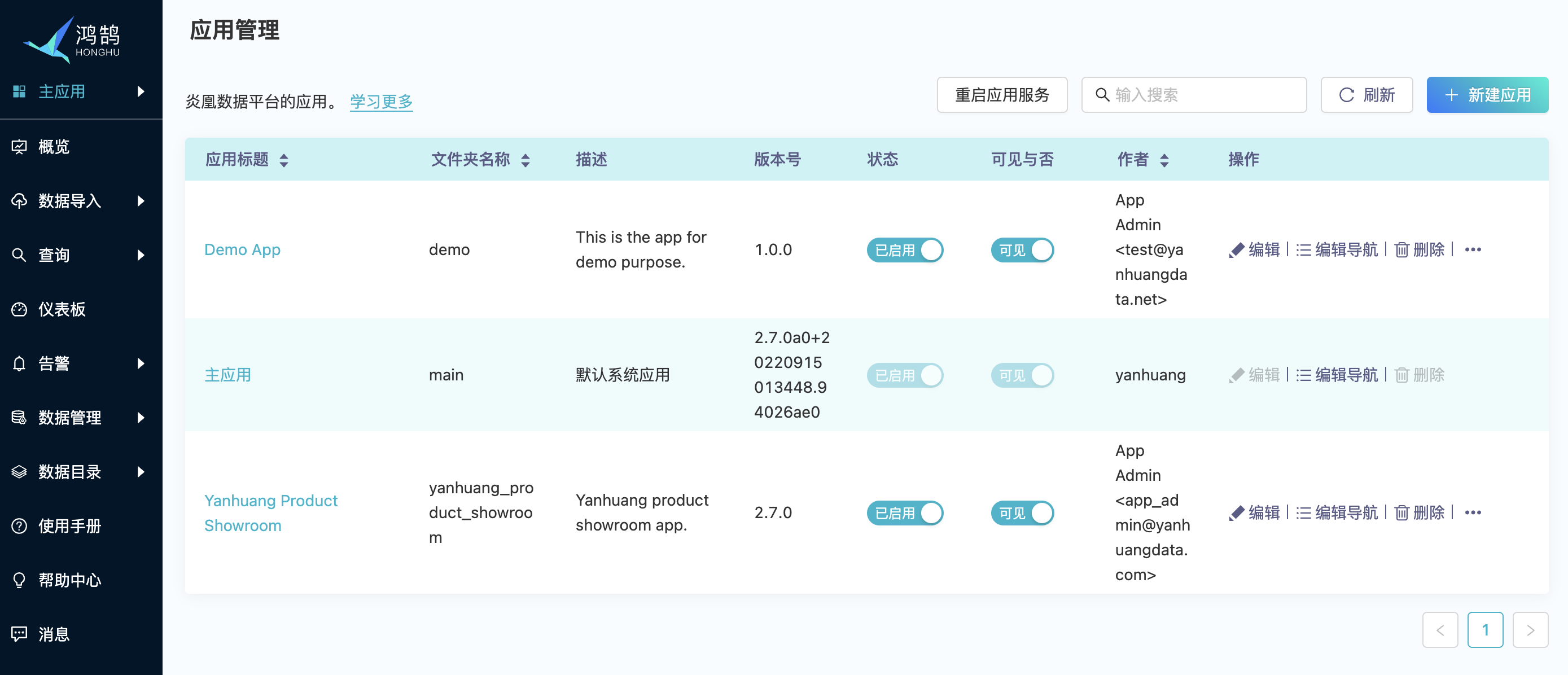
Task: Click the 主应用 grid icon in sidebar
Action: [x=20, y=91]
